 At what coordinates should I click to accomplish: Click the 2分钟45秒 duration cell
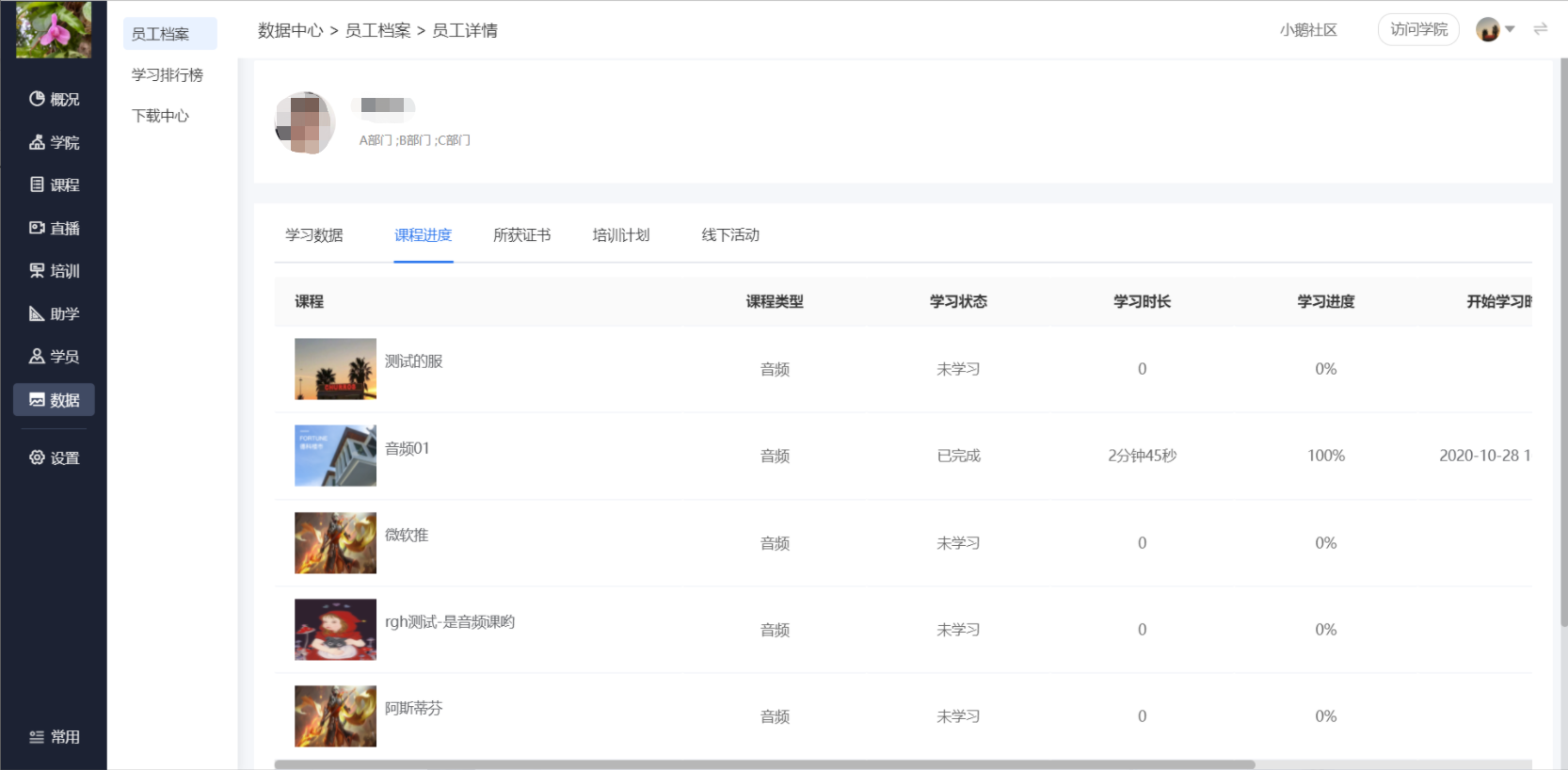pos(1142,456)
